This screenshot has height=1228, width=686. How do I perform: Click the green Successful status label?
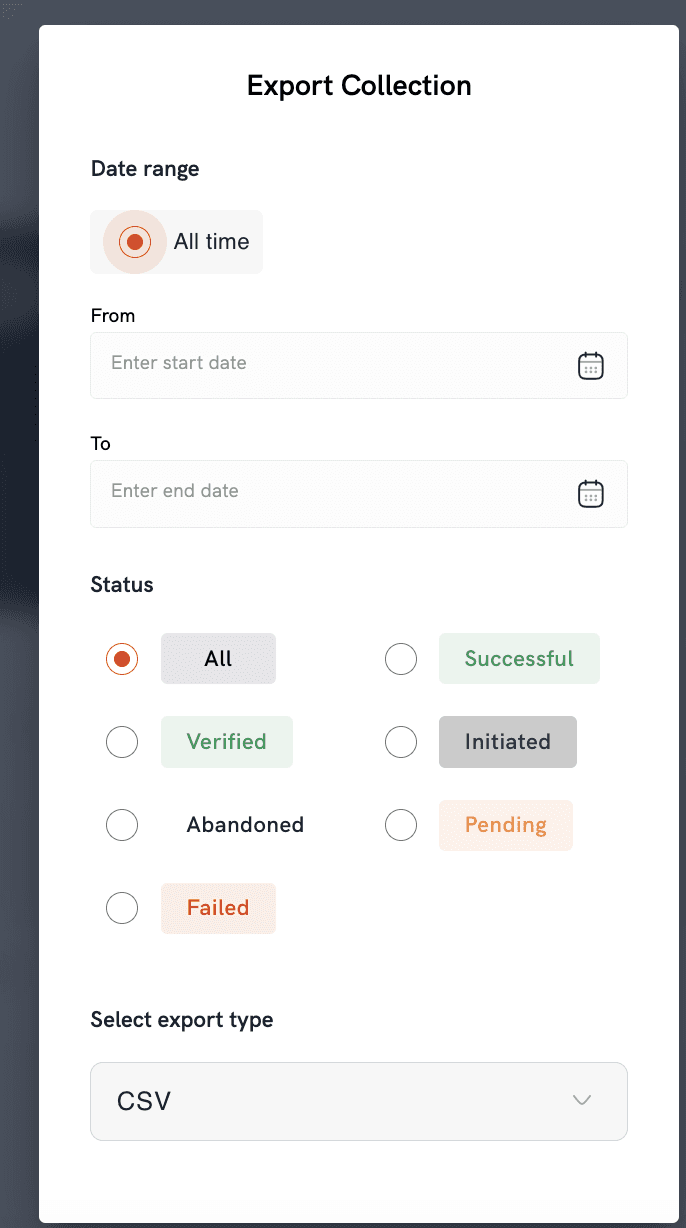(x=519, y=659)
